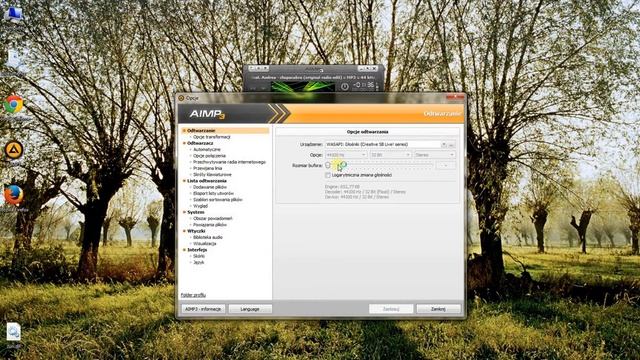Open Obszar powiadomień settings page
The image size is (640, 360).
pyautogui.click(x=213, y=218)
